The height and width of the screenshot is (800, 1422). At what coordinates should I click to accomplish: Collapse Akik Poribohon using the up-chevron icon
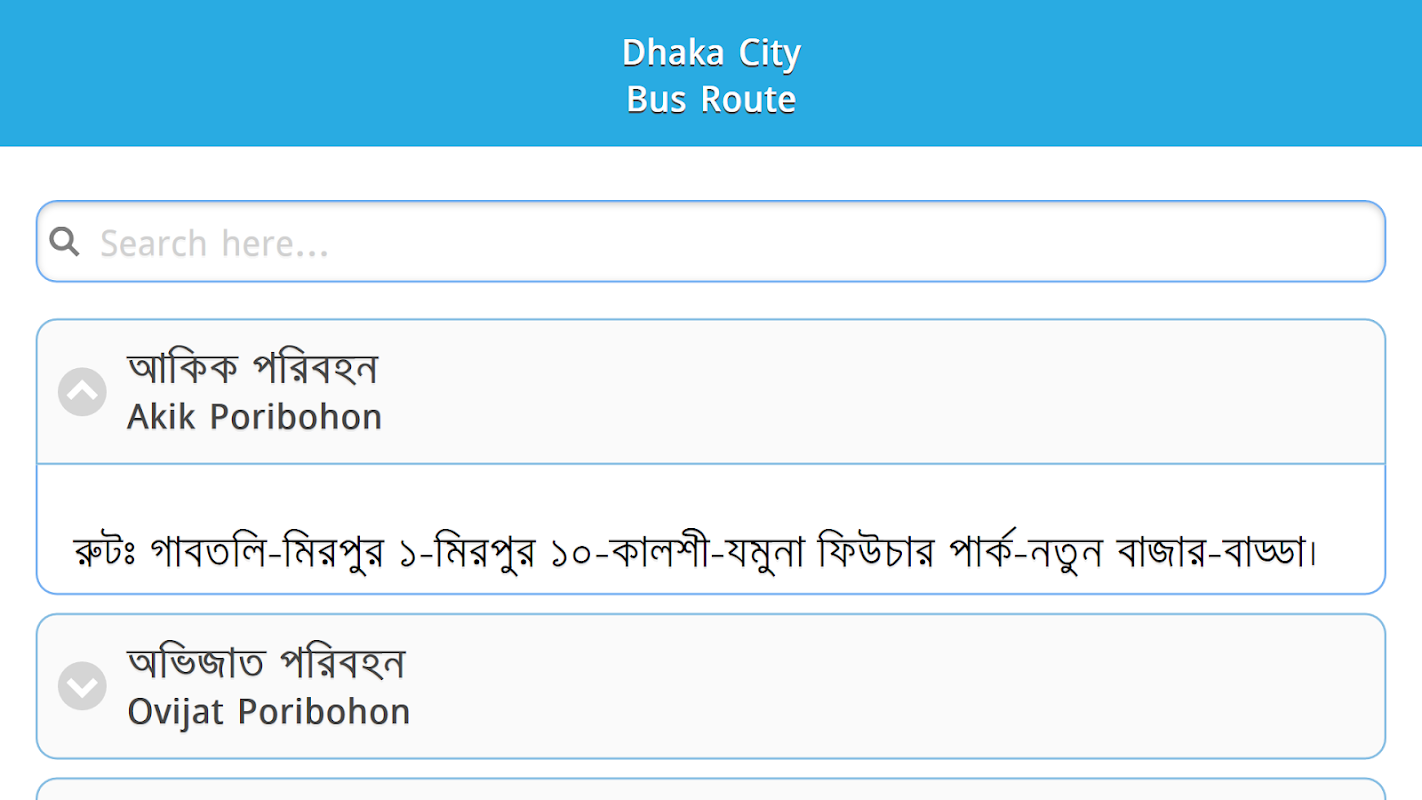(82, 391)
